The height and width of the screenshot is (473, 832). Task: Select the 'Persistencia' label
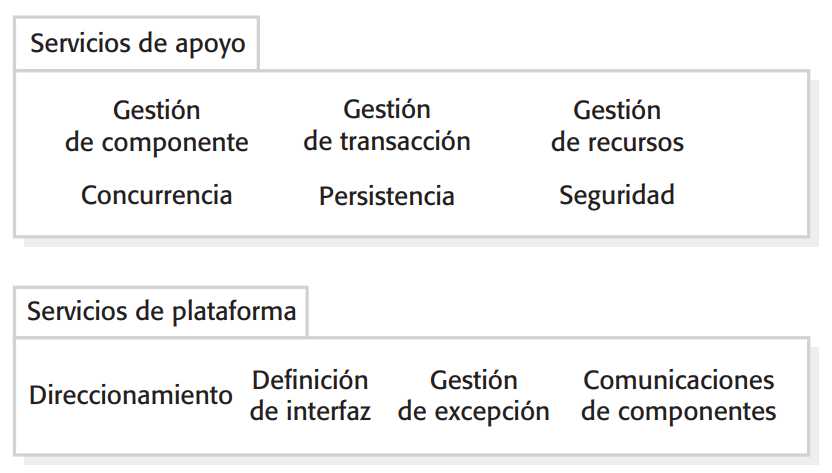387,196
